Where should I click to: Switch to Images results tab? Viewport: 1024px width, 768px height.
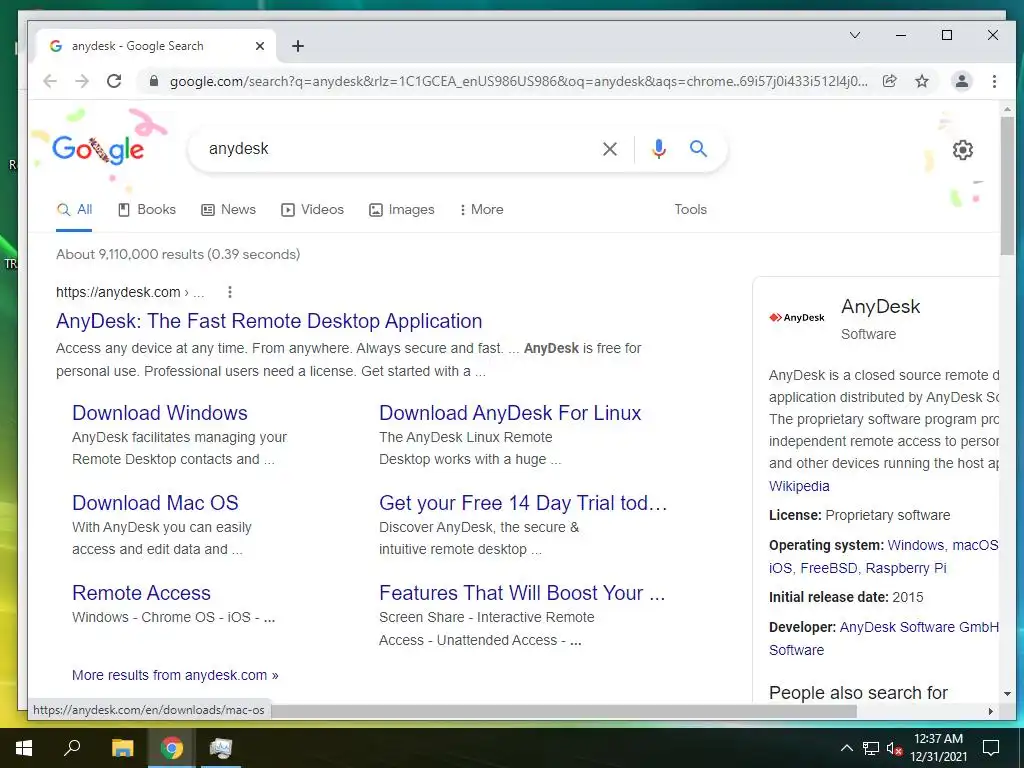(x=402, y=210)
